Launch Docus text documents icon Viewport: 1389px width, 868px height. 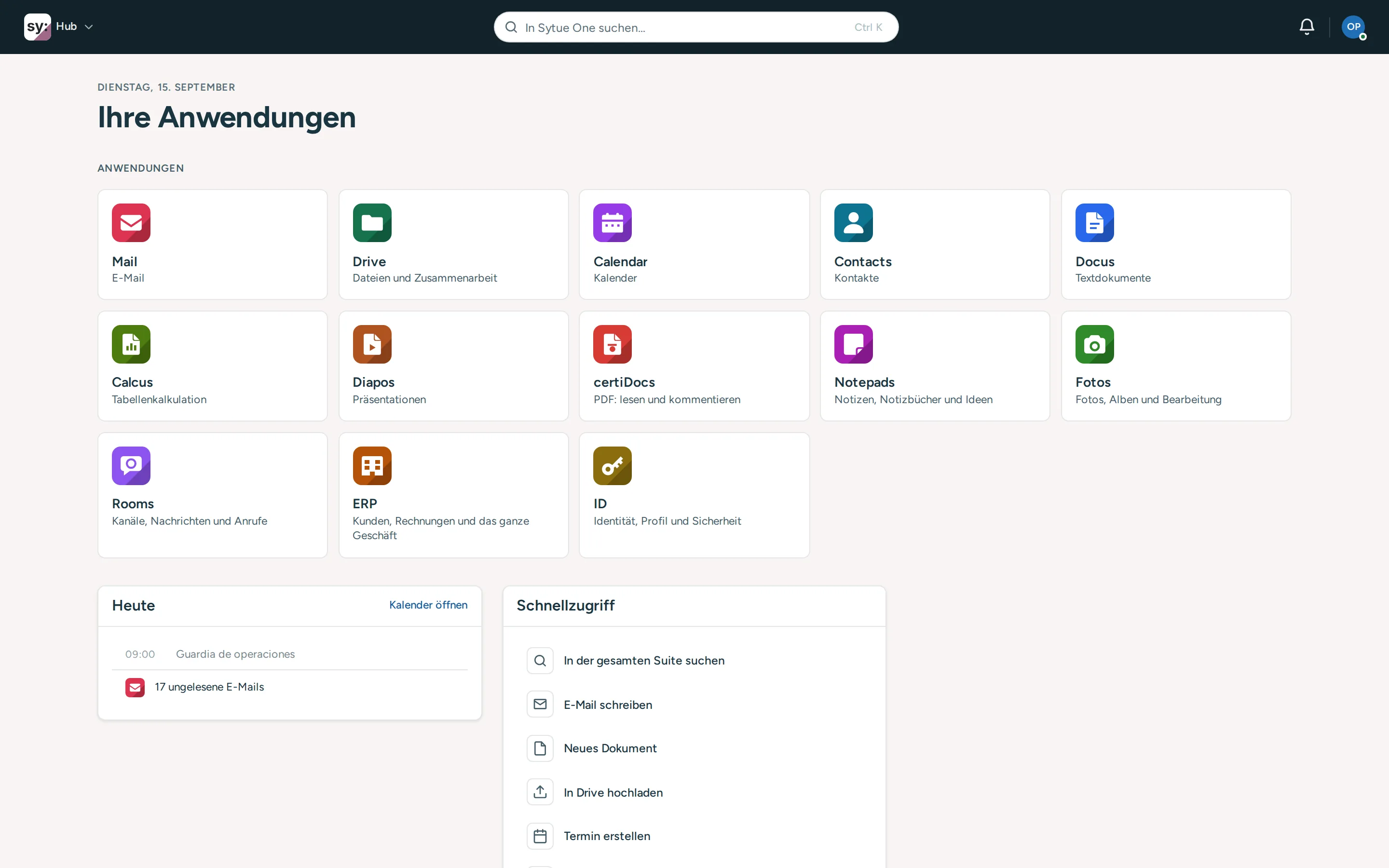1094,223
